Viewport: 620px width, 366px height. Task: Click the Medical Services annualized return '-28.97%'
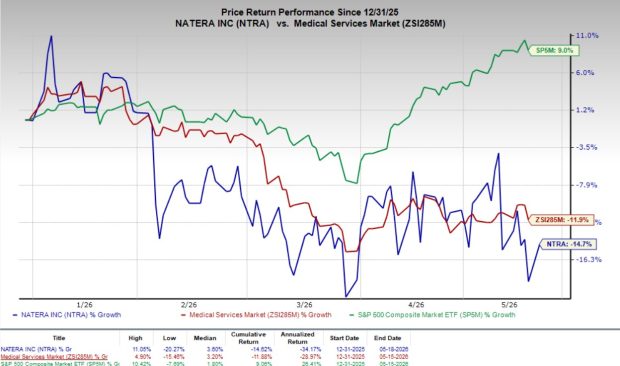coord(310,357)
